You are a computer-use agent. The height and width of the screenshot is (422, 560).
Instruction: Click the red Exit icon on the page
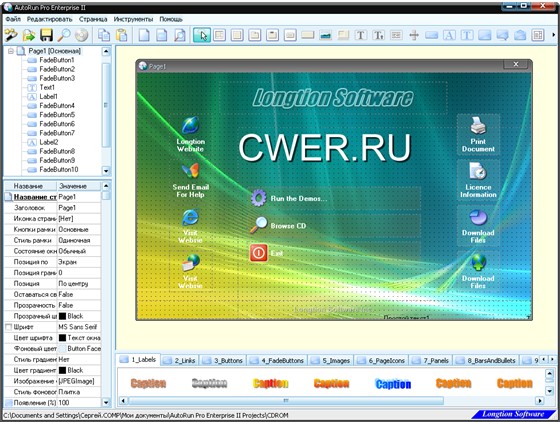point(259,253)
